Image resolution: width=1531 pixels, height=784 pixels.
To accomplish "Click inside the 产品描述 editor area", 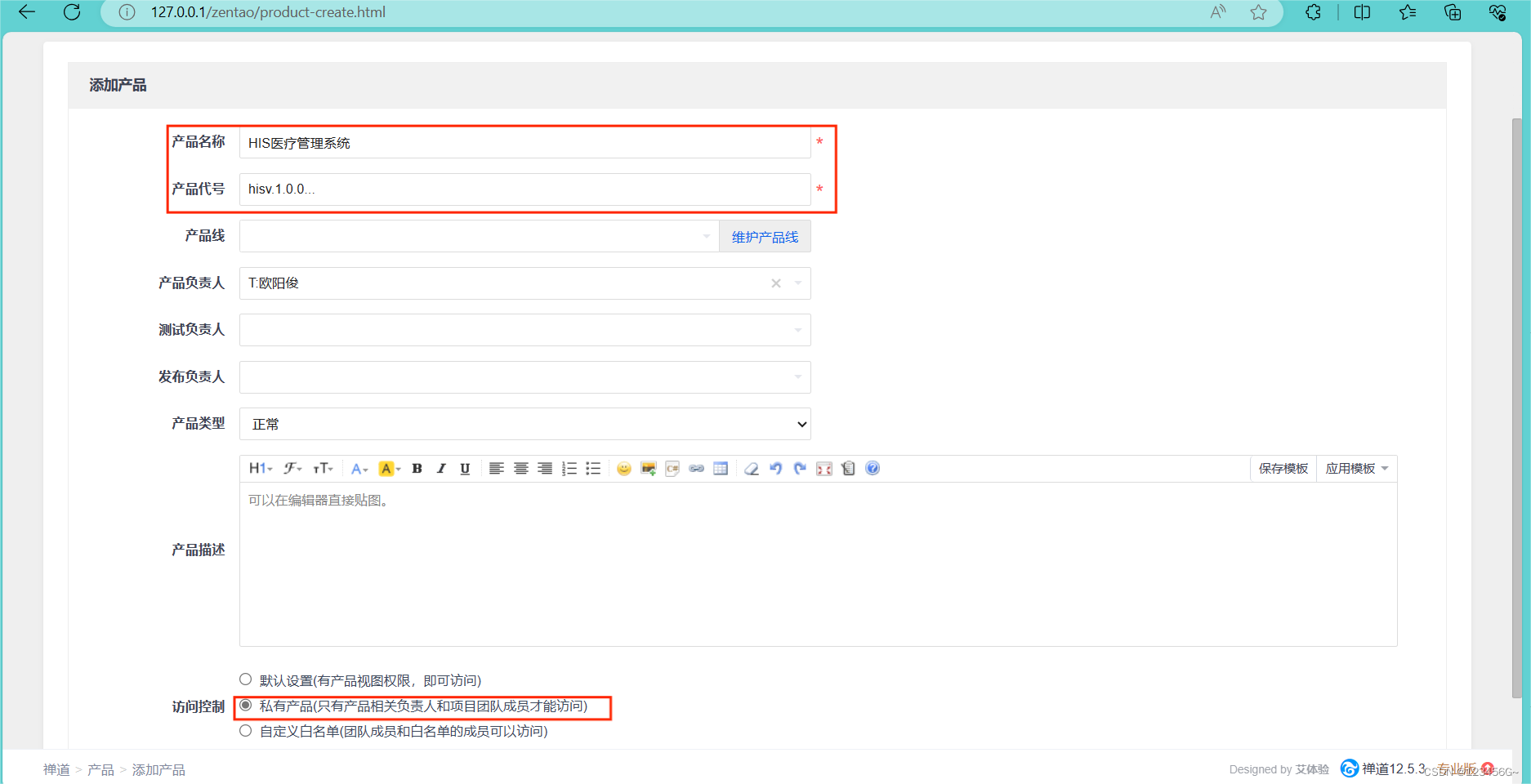I will [818, 563].
